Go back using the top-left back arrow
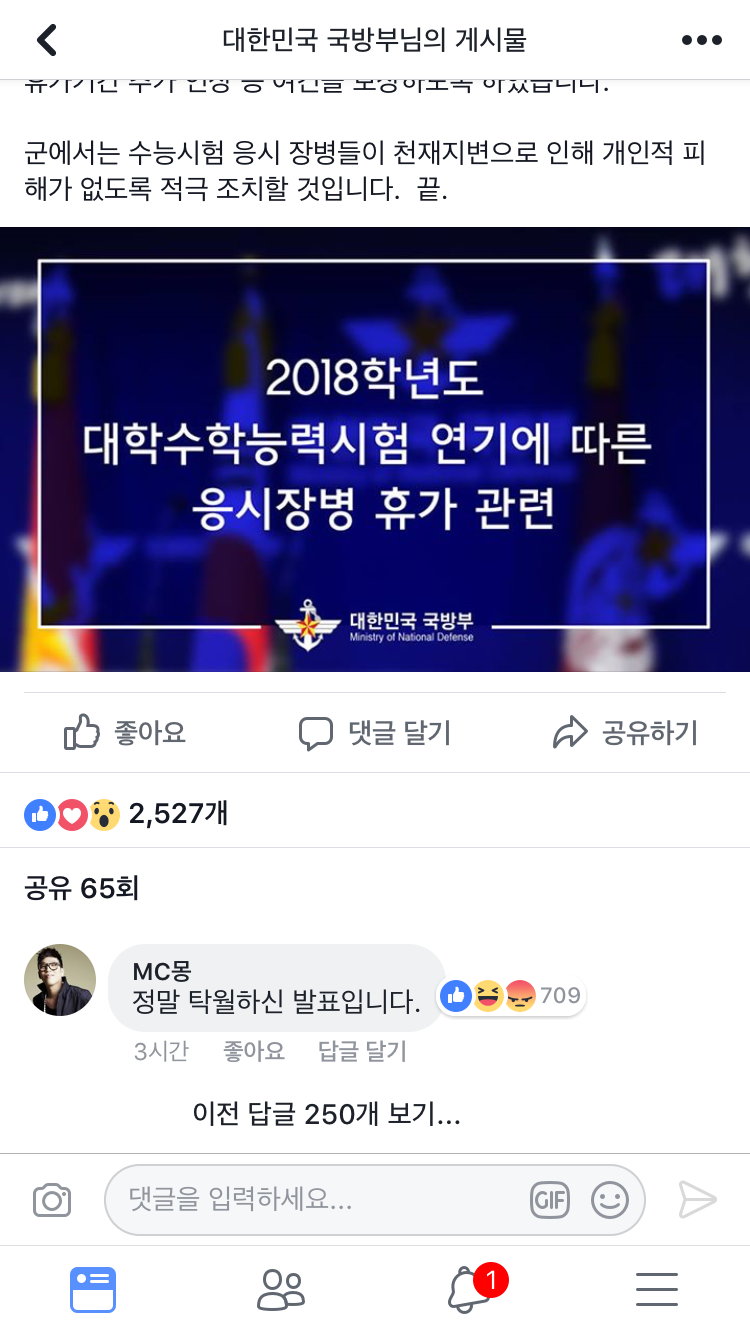The height and width of the screenshot is (1334, 750). 47,40
